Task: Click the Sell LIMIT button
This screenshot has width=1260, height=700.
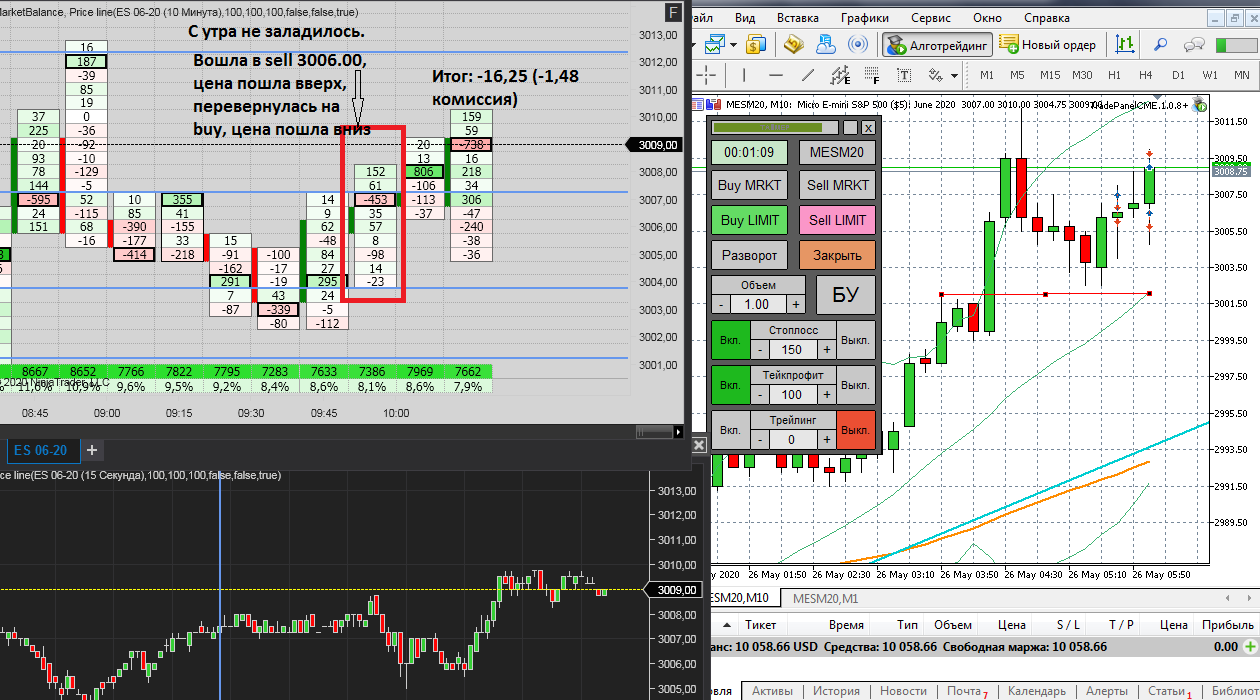Action: (x=837, y=220)
